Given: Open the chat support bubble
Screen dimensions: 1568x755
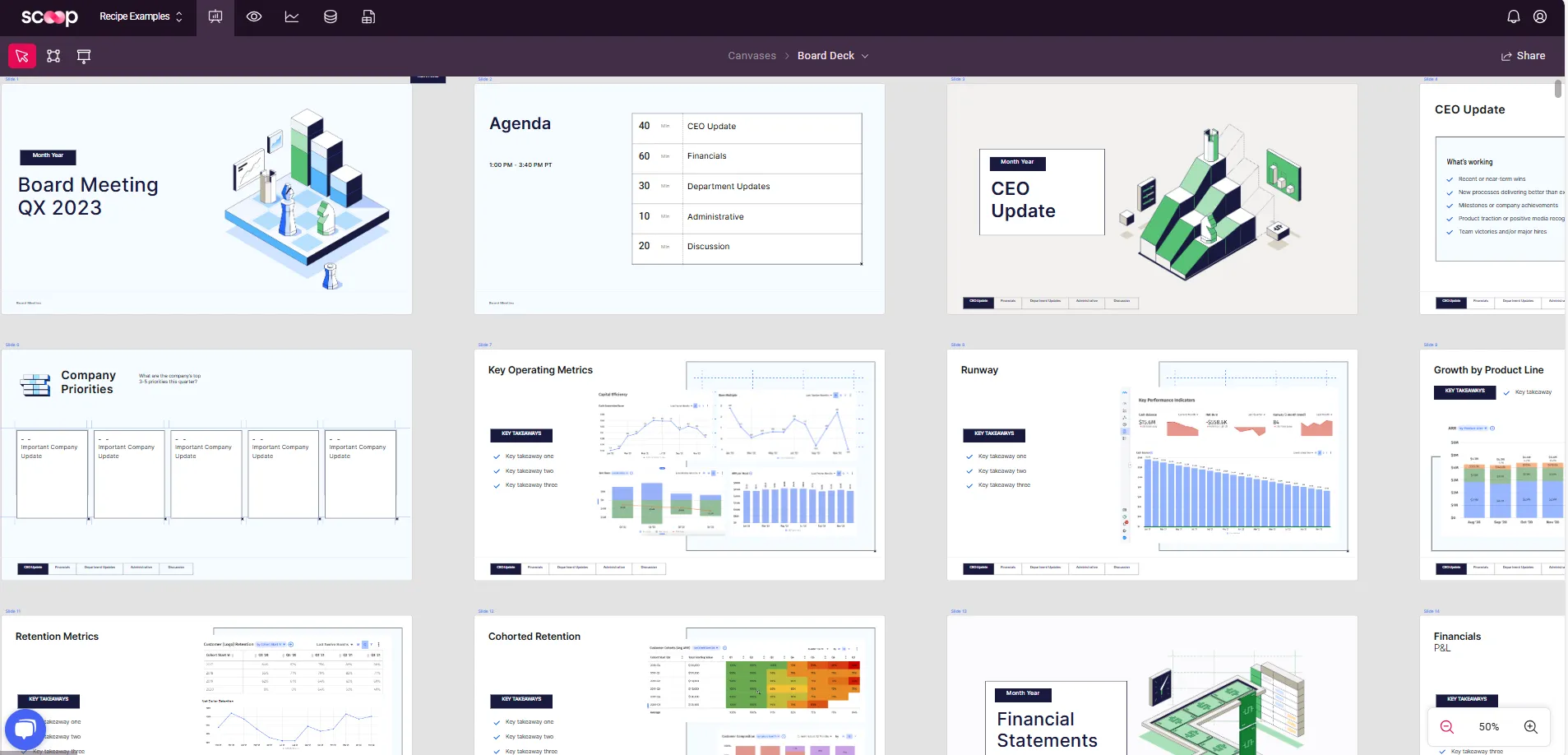Looking at the screenshot, I should [x=25, y=729].
